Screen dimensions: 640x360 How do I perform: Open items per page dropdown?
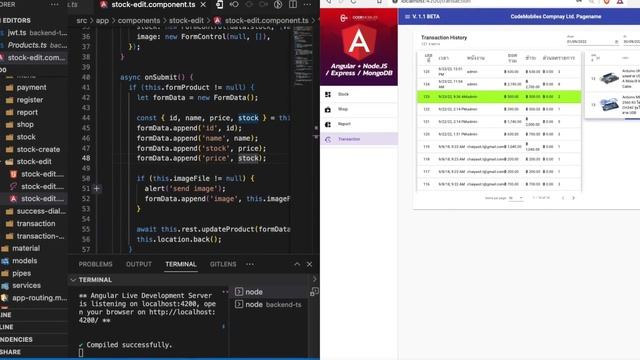point(516,198)
